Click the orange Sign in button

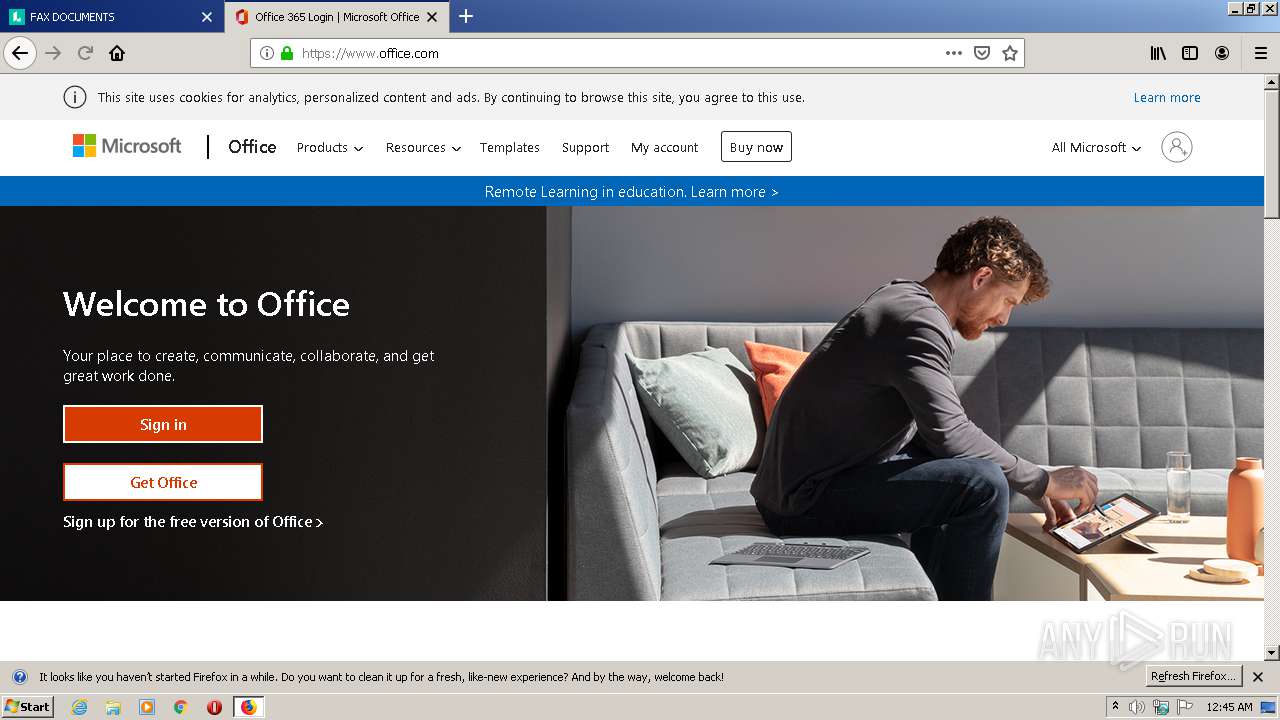pos(163,424)
